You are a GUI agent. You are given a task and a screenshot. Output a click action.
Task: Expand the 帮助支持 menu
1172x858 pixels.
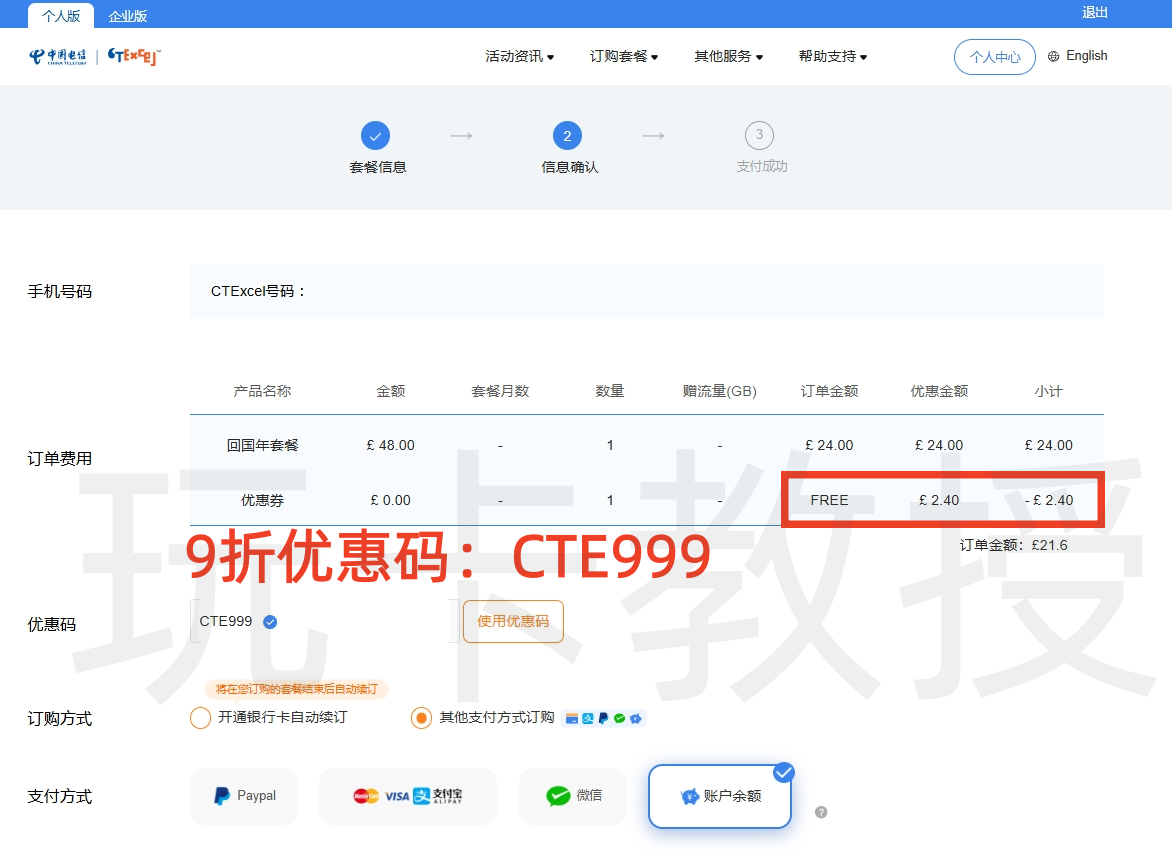click(833, 56)
